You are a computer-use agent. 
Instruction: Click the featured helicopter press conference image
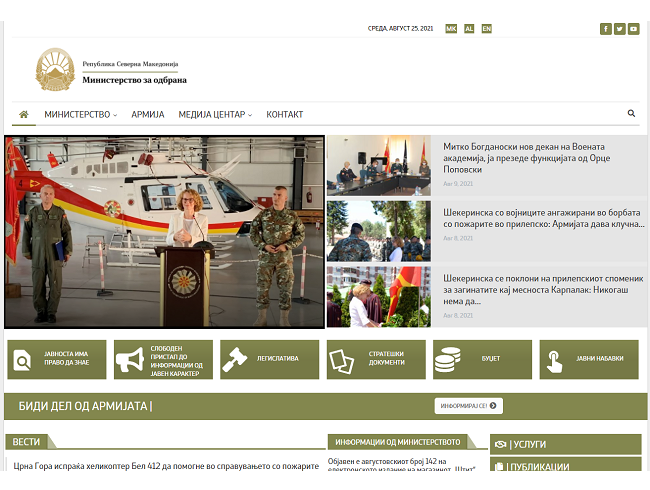(x=164, y=232)
